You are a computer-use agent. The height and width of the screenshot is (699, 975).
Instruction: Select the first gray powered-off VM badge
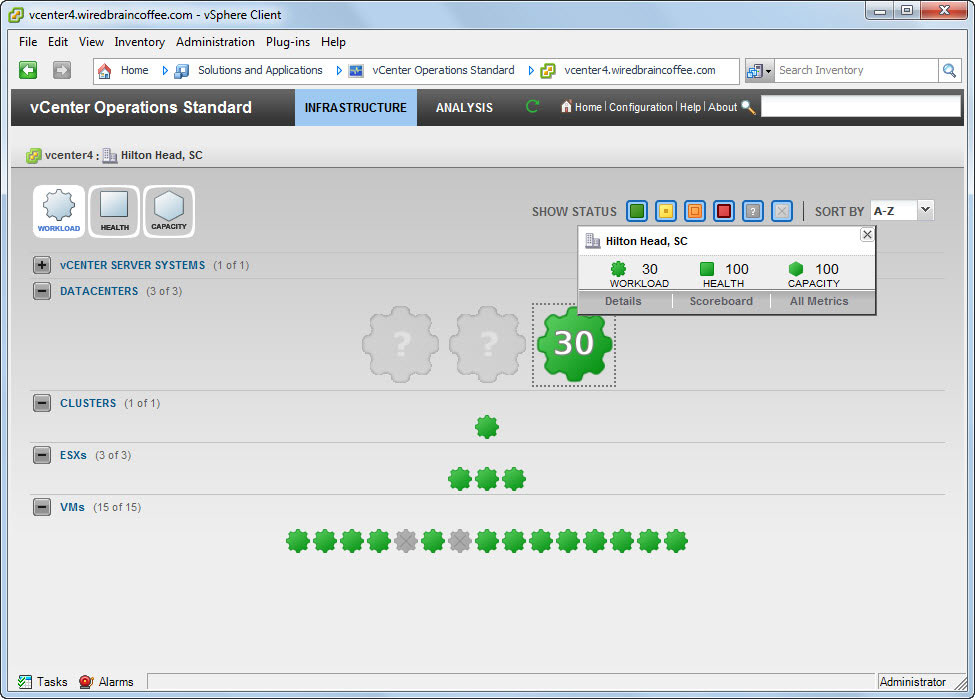(x=406, y=541)
